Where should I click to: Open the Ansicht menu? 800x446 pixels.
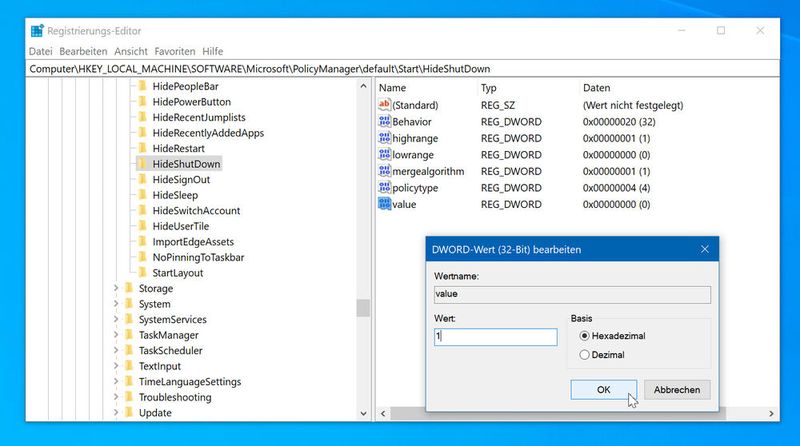coord(131,51)
